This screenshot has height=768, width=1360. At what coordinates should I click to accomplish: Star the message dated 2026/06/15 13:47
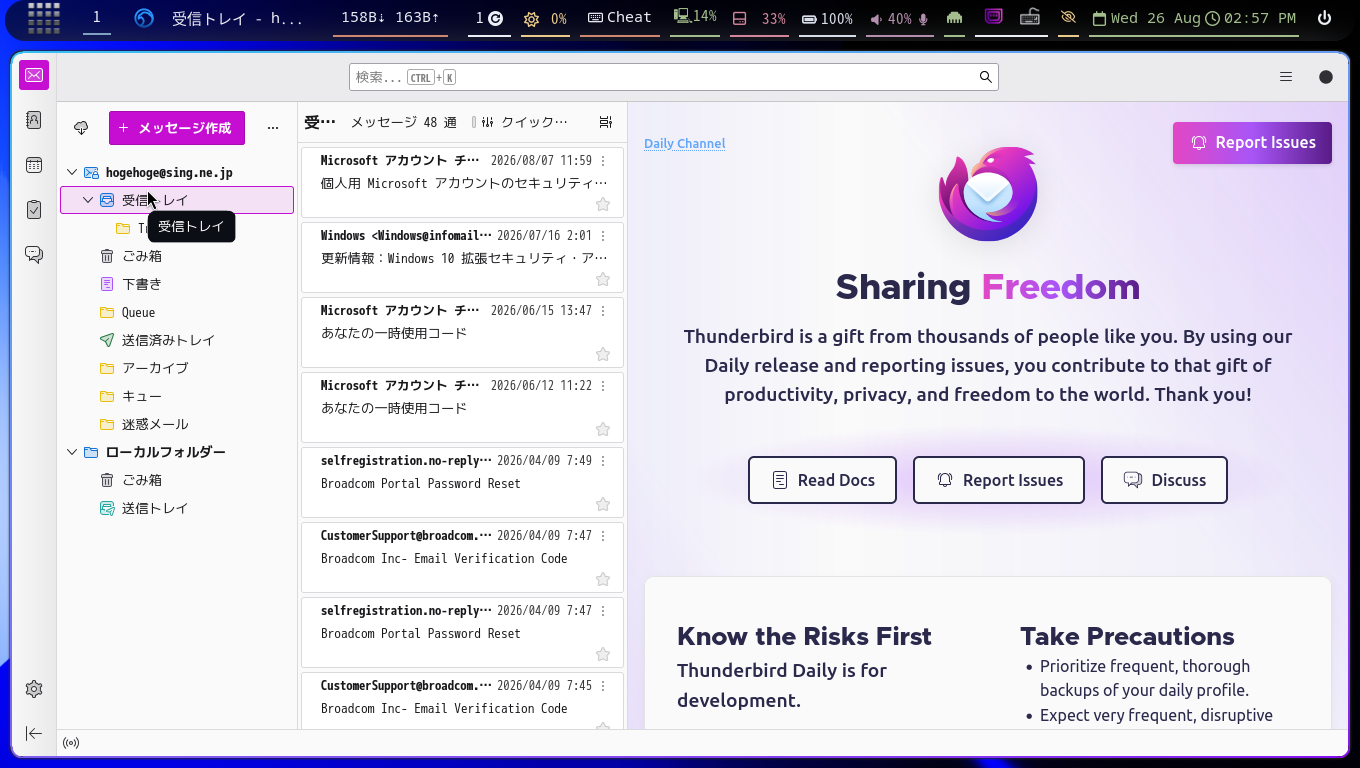[603, 354]
